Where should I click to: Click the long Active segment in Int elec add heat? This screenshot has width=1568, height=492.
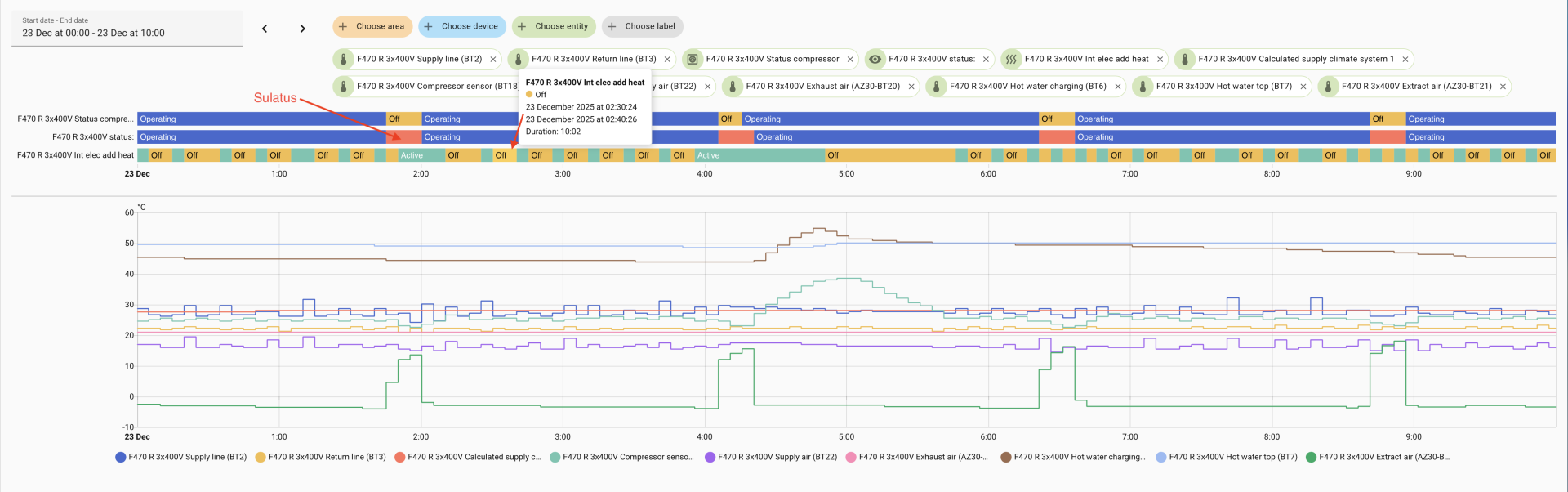pos(759,155)
